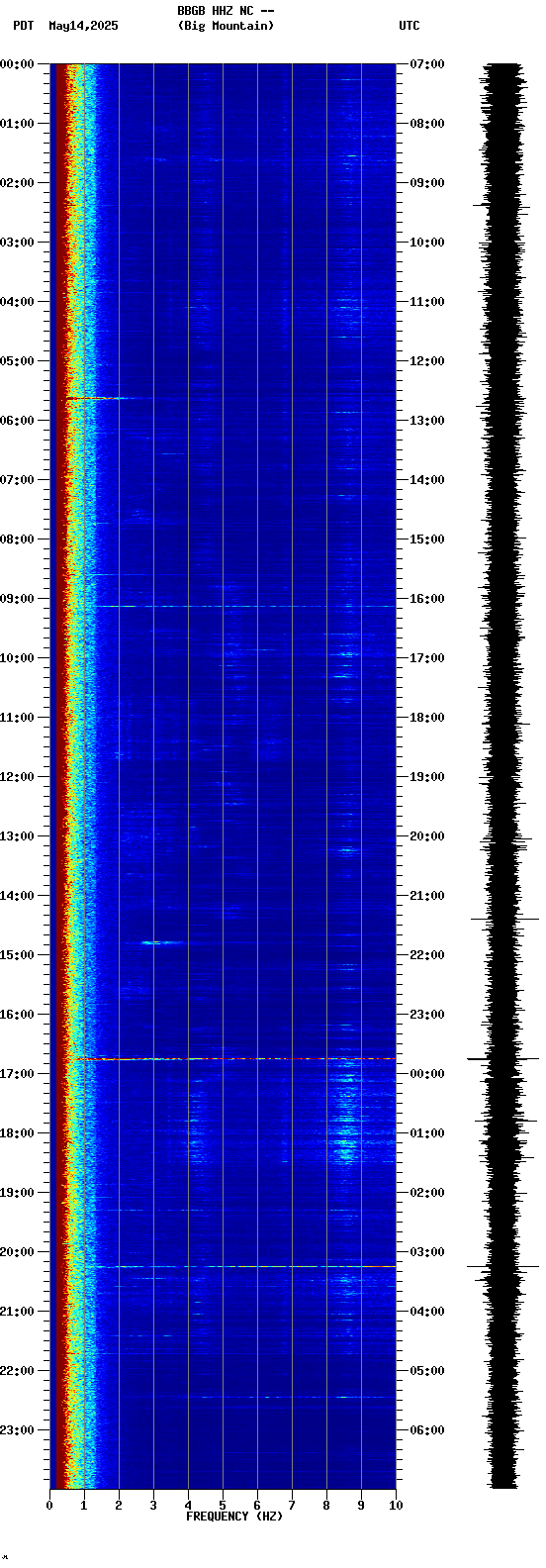Select the date May14,2025
The image size is (546, 1568).
point(83,26)
